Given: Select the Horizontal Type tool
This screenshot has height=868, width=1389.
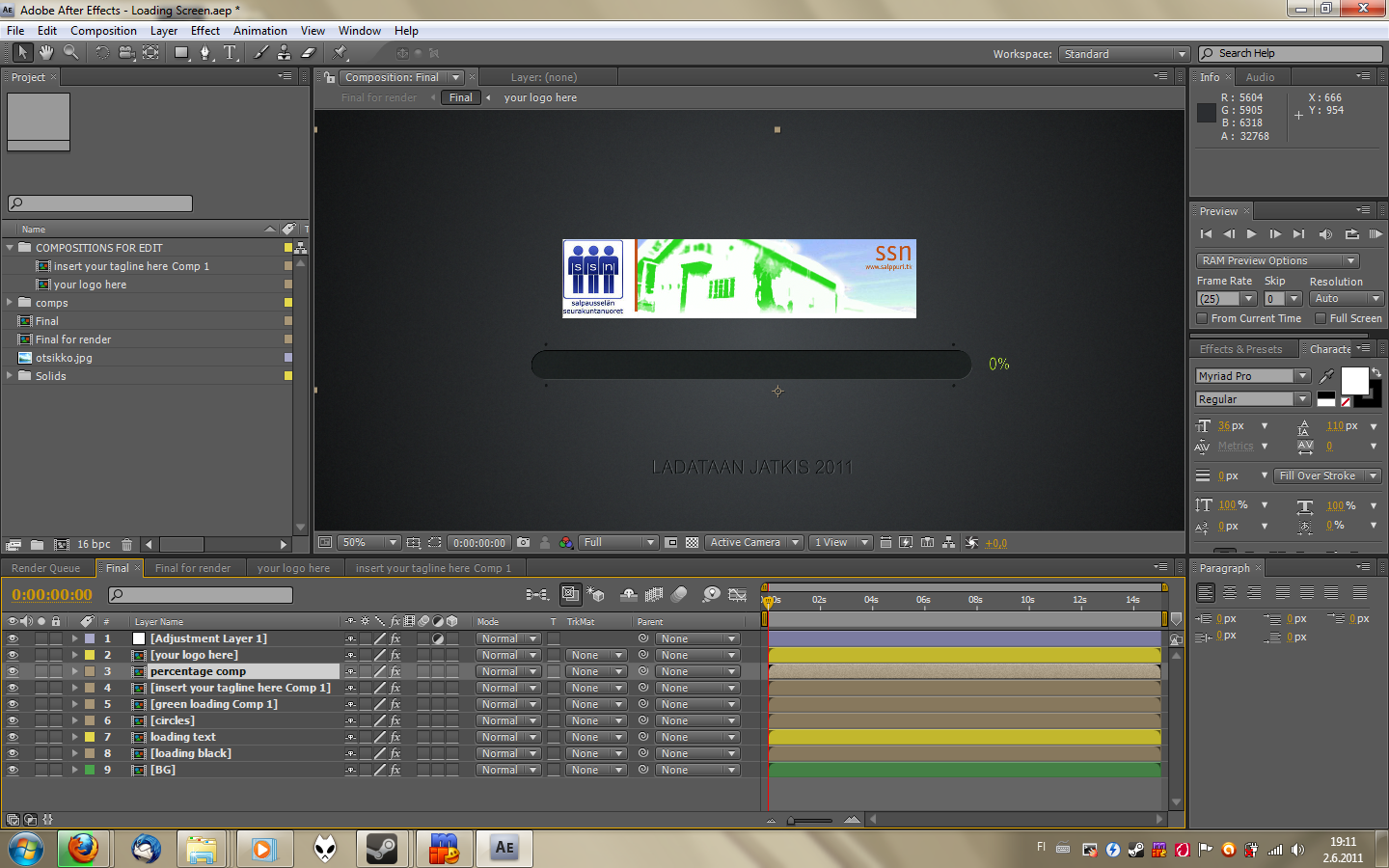Looking at the screenshot, I should tap(230, 53).
